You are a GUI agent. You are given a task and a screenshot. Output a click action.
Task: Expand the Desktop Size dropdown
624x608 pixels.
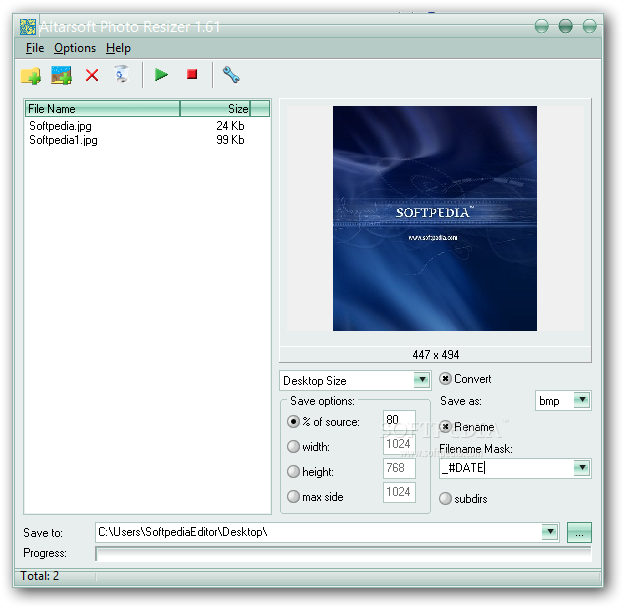click(x=422, y=380)
